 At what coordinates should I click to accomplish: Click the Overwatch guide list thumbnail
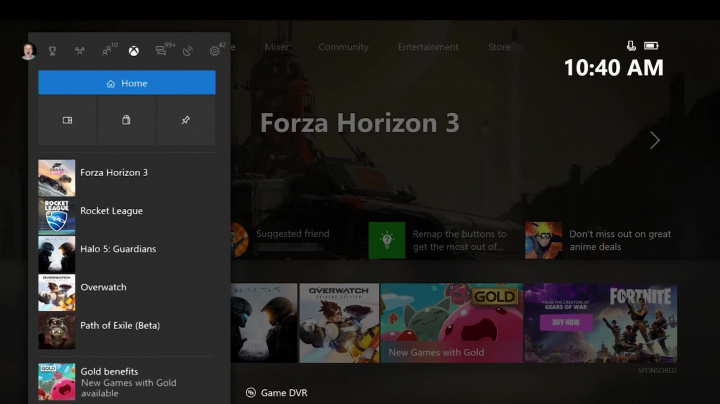coord(56,292)
